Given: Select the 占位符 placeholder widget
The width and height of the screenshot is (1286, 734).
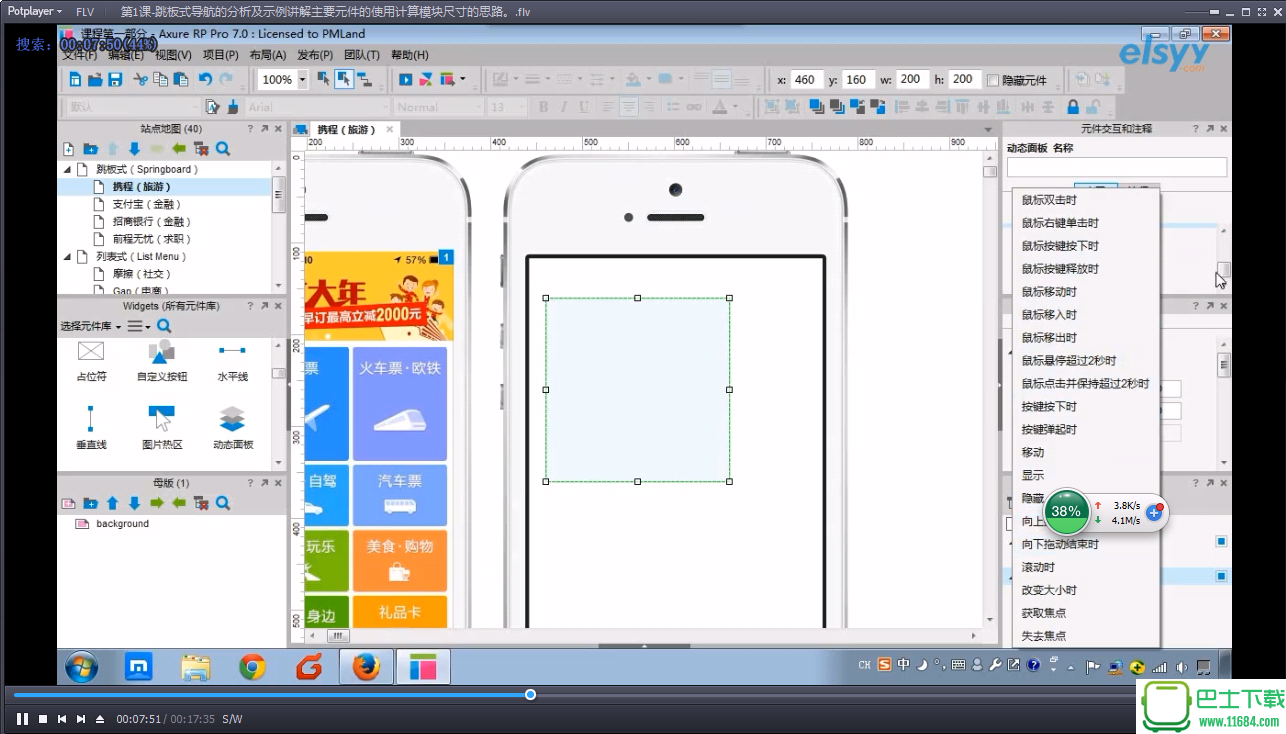Looking at the screenshot, I should 91,361.
